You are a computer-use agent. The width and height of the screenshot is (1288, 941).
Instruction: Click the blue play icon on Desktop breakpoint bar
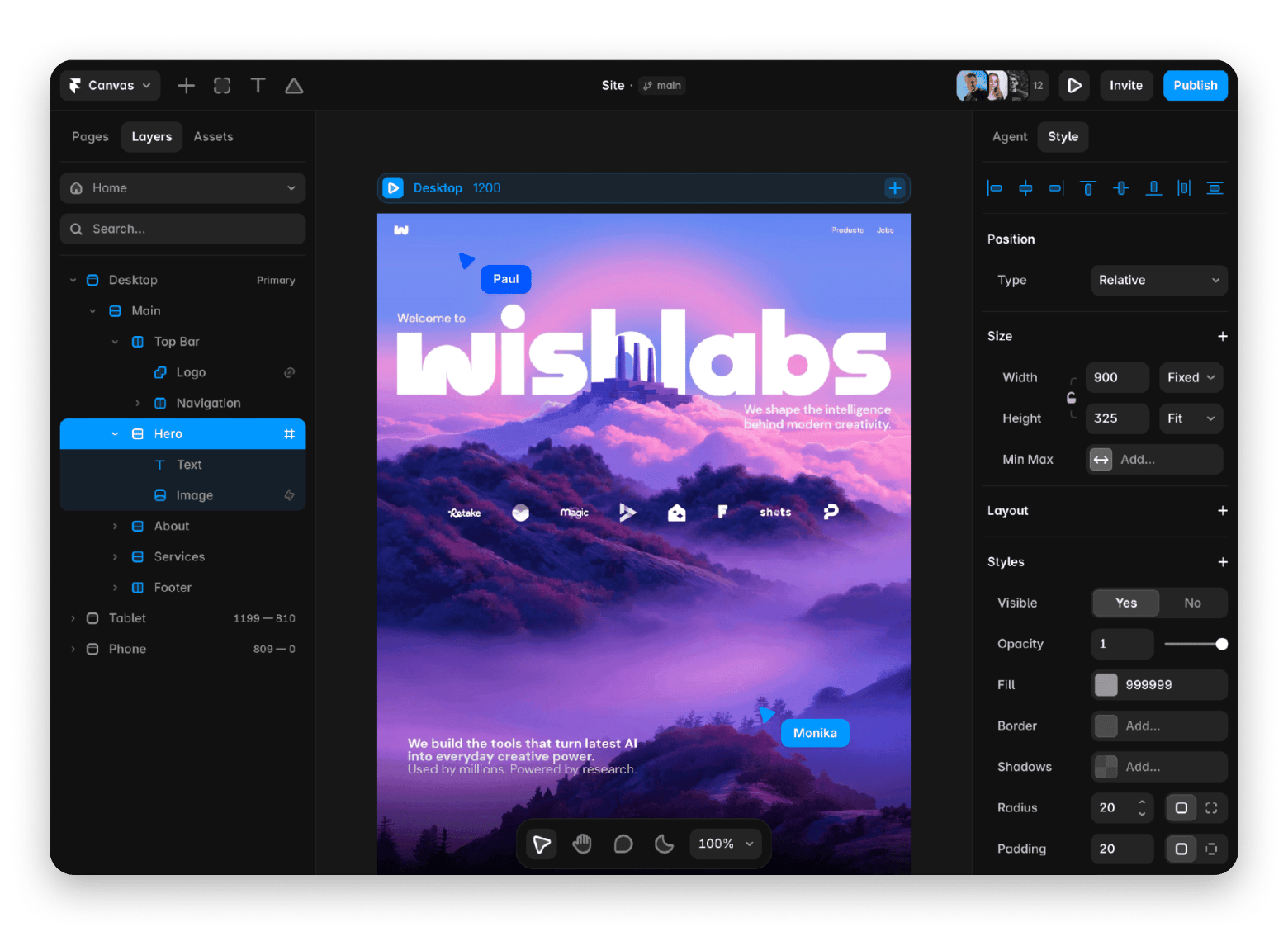394,188
